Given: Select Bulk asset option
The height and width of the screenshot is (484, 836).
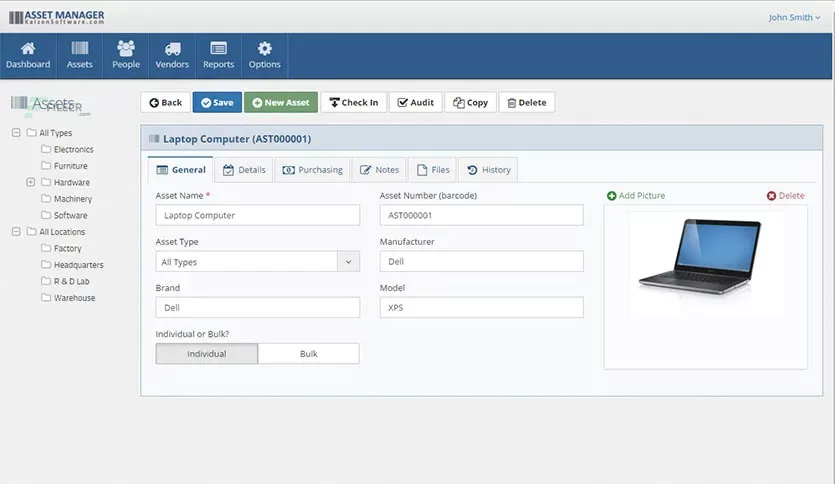Looking at the screenshot, I should click(308, 353).
